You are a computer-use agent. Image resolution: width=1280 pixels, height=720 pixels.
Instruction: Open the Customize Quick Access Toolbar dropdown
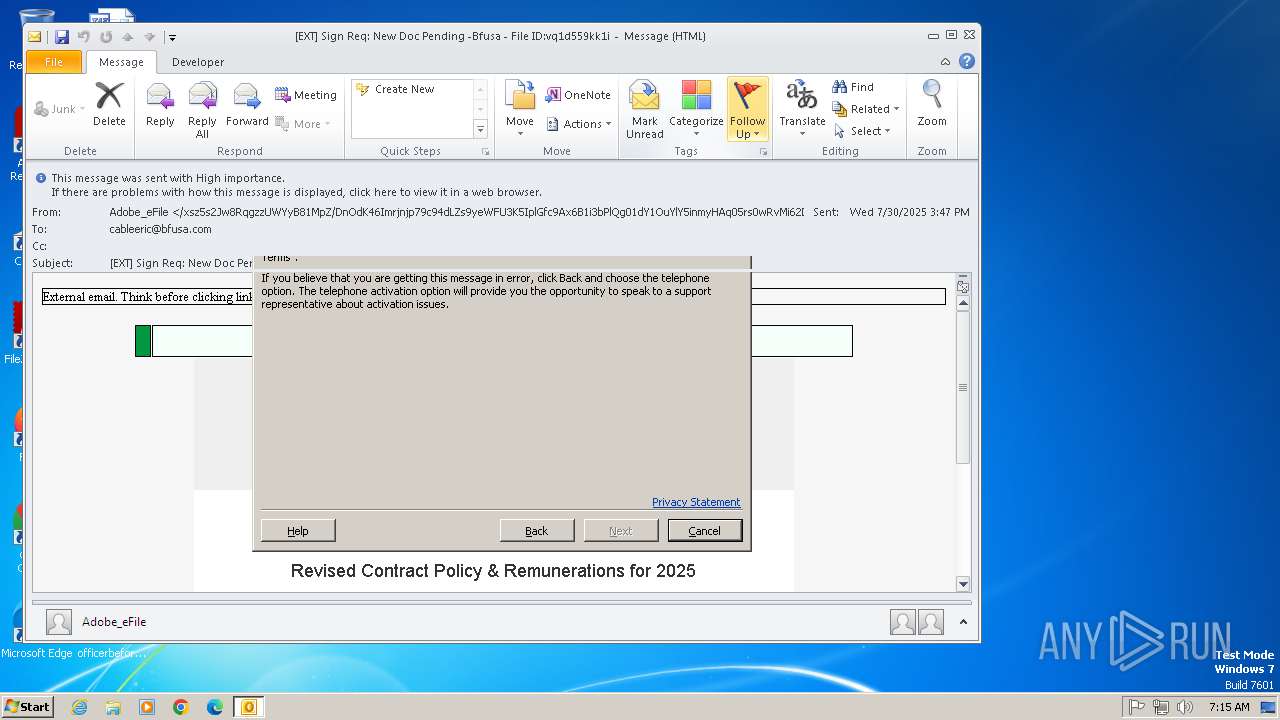[x=172, y=37]
